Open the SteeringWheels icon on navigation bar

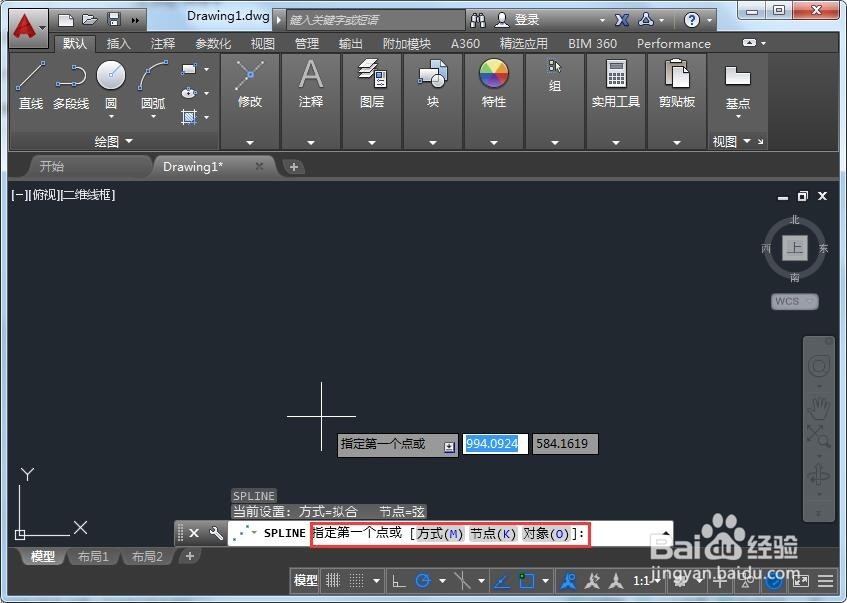pyautogui.click(x=818, y=366)
